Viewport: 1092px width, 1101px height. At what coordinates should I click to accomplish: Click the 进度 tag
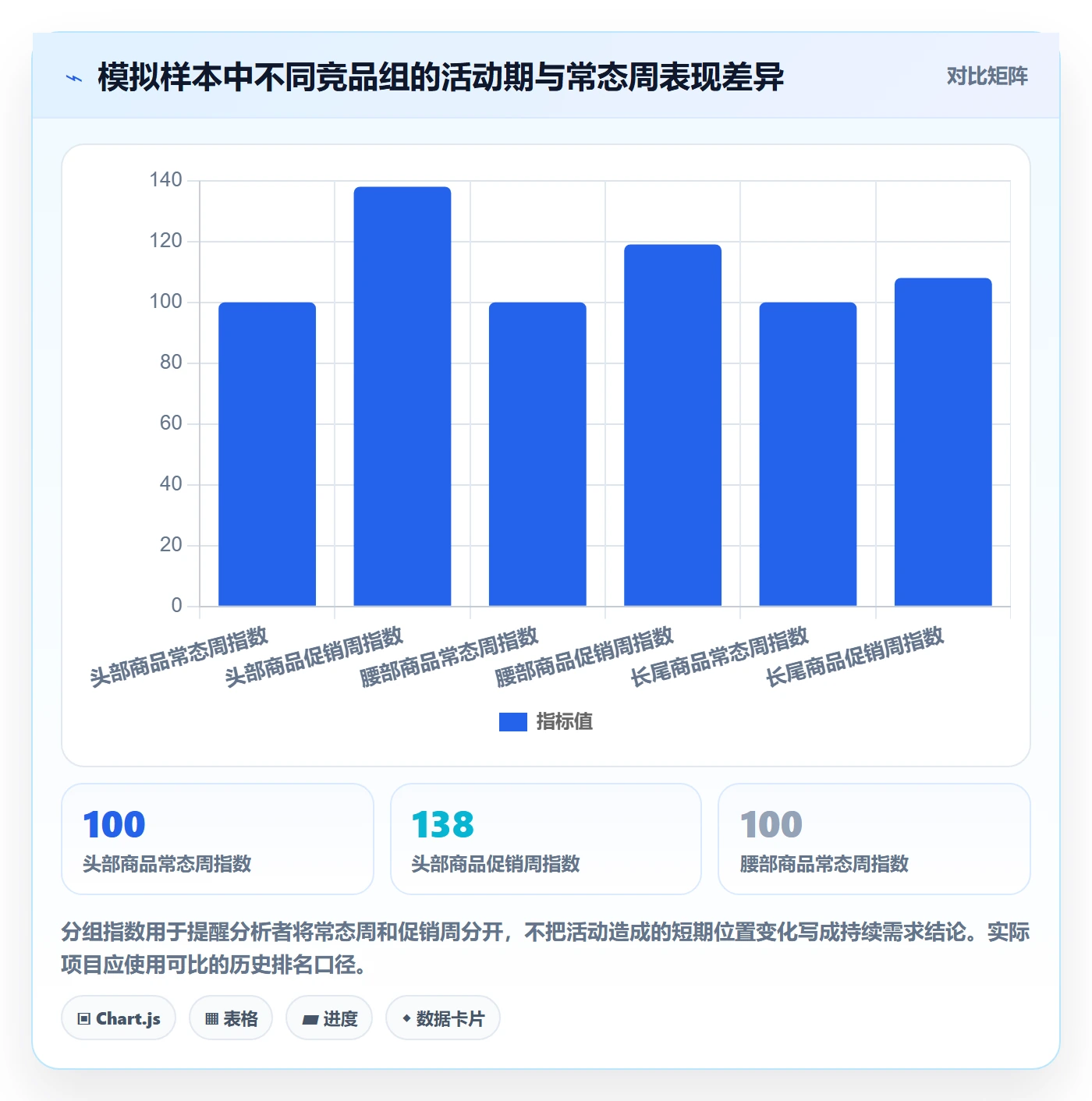[x=329, y=1018]
